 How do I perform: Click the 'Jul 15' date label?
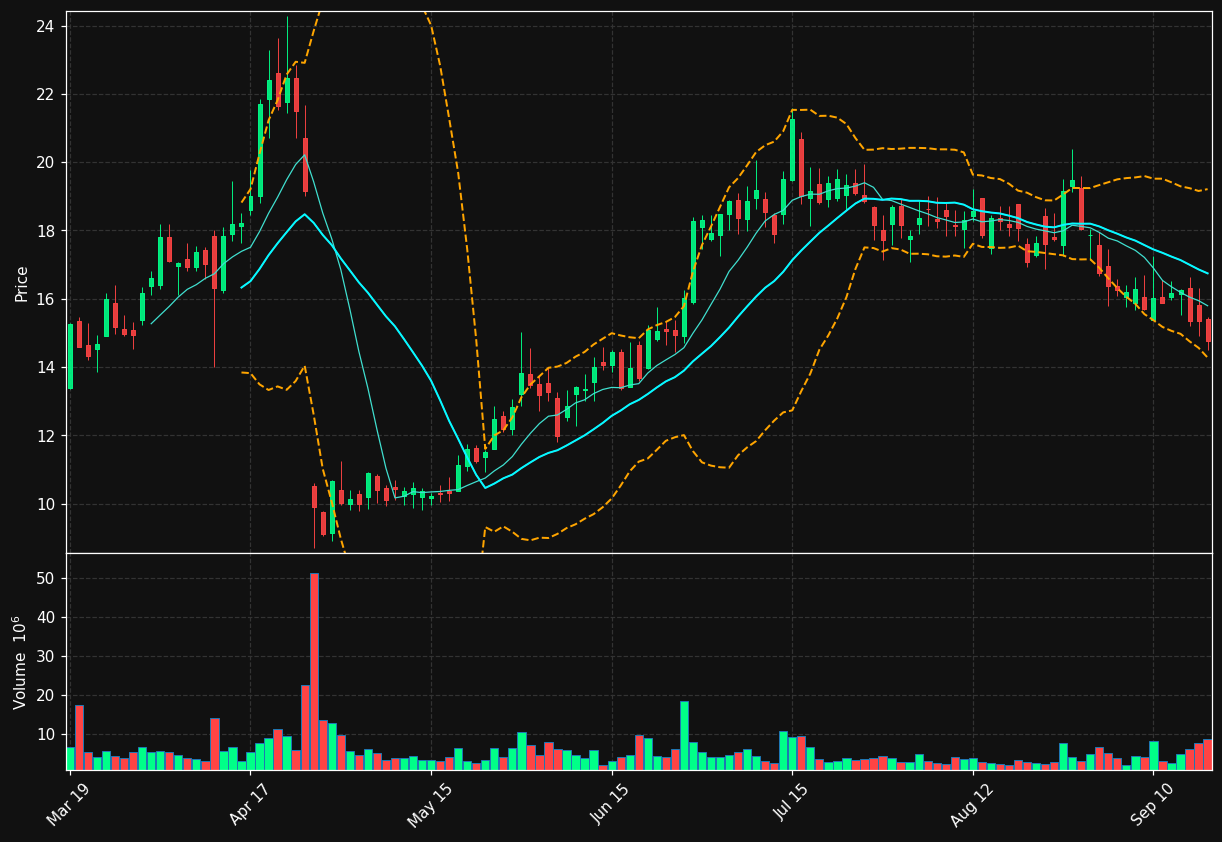(790, 803)
